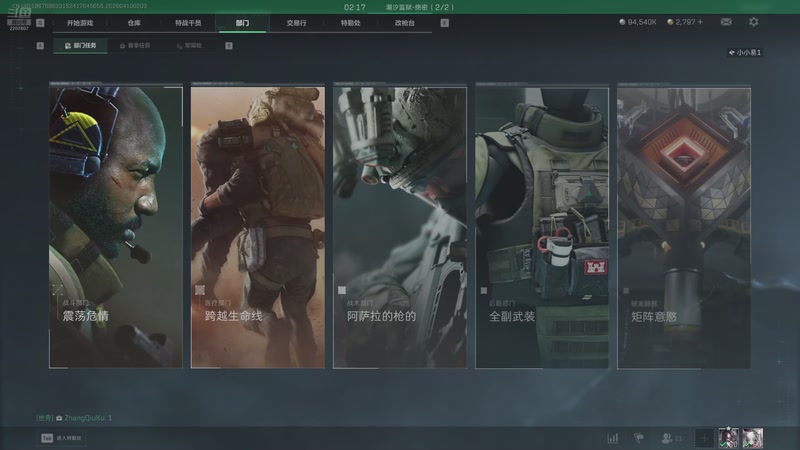Viewport: 800px width, 450px height.
Task: Switch to the 特勤处 tab
Action: (x=351, y=23)
